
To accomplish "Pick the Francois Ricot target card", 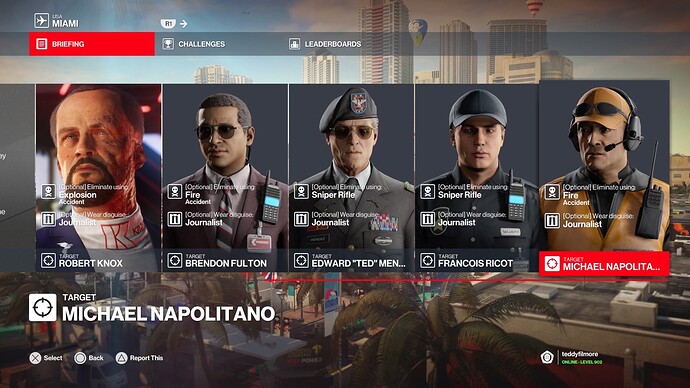I will point(477,178).
